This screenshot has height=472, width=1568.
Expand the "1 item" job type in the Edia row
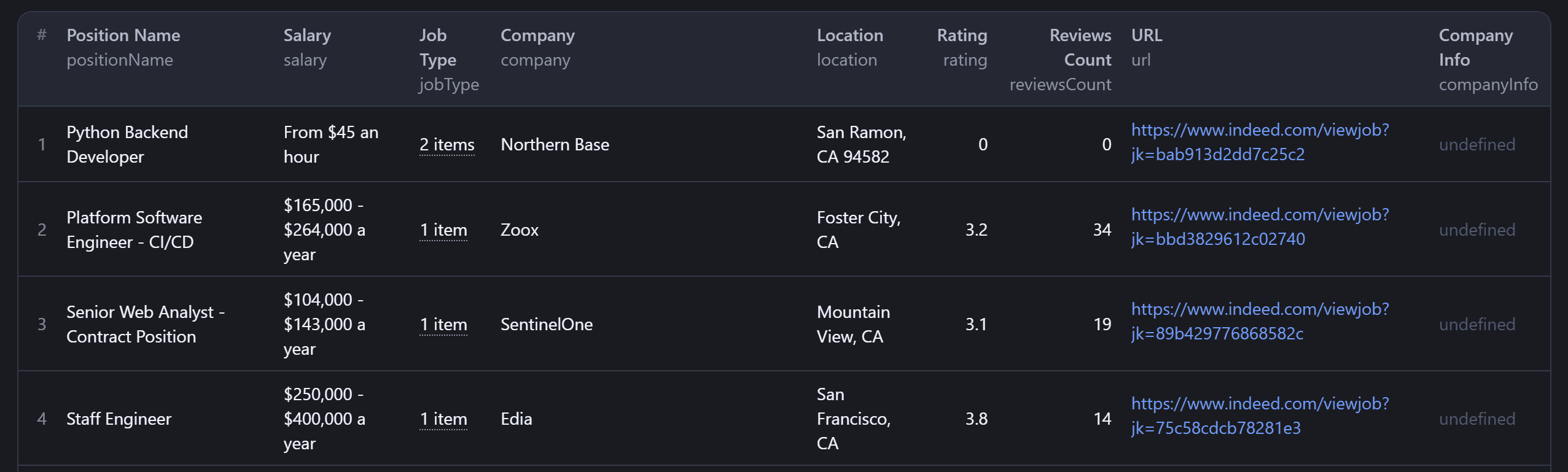tap(443, 419)
